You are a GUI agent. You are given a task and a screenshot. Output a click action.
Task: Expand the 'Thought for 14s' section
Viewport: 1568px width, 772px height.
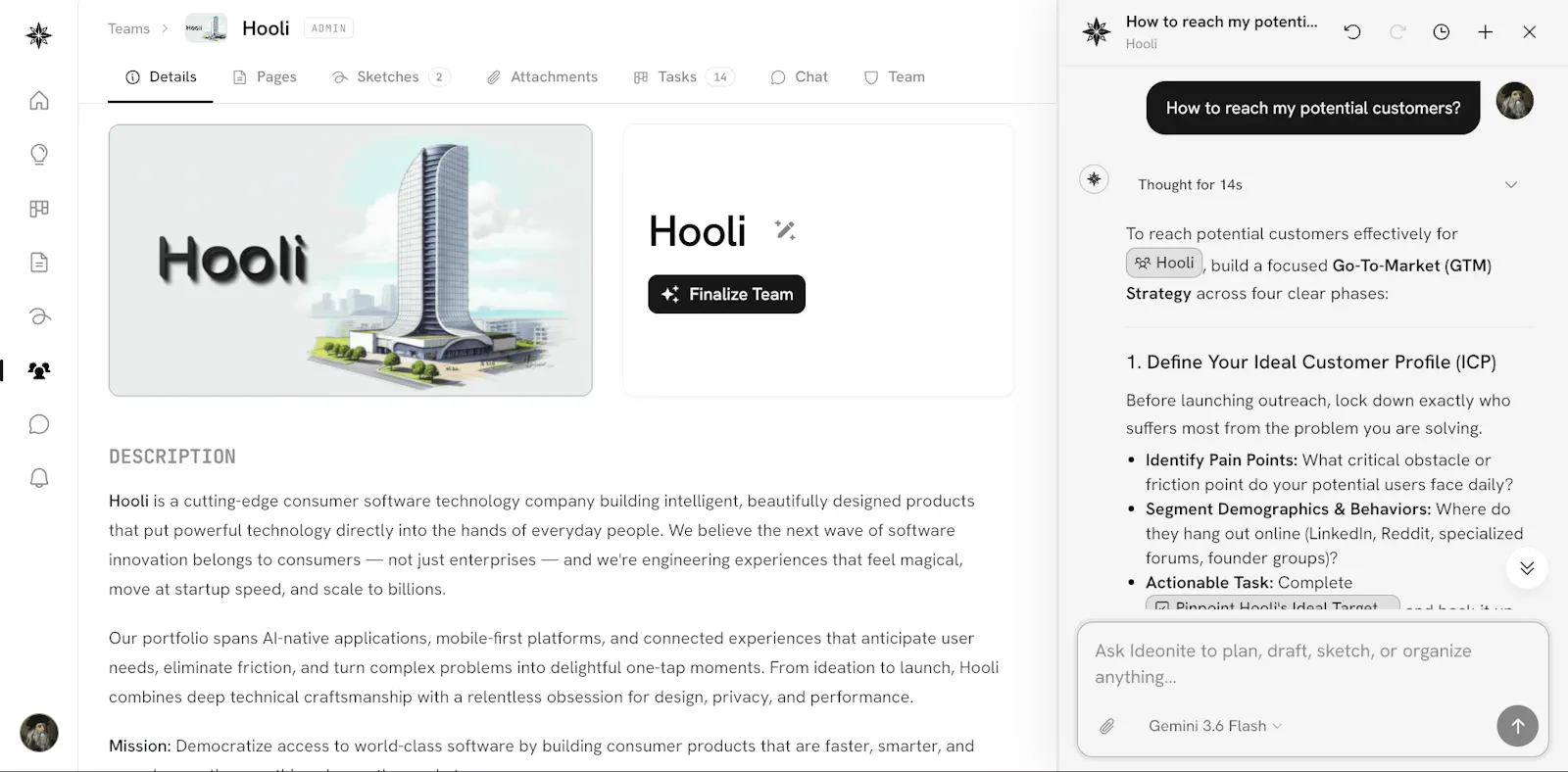point(1327,184)
